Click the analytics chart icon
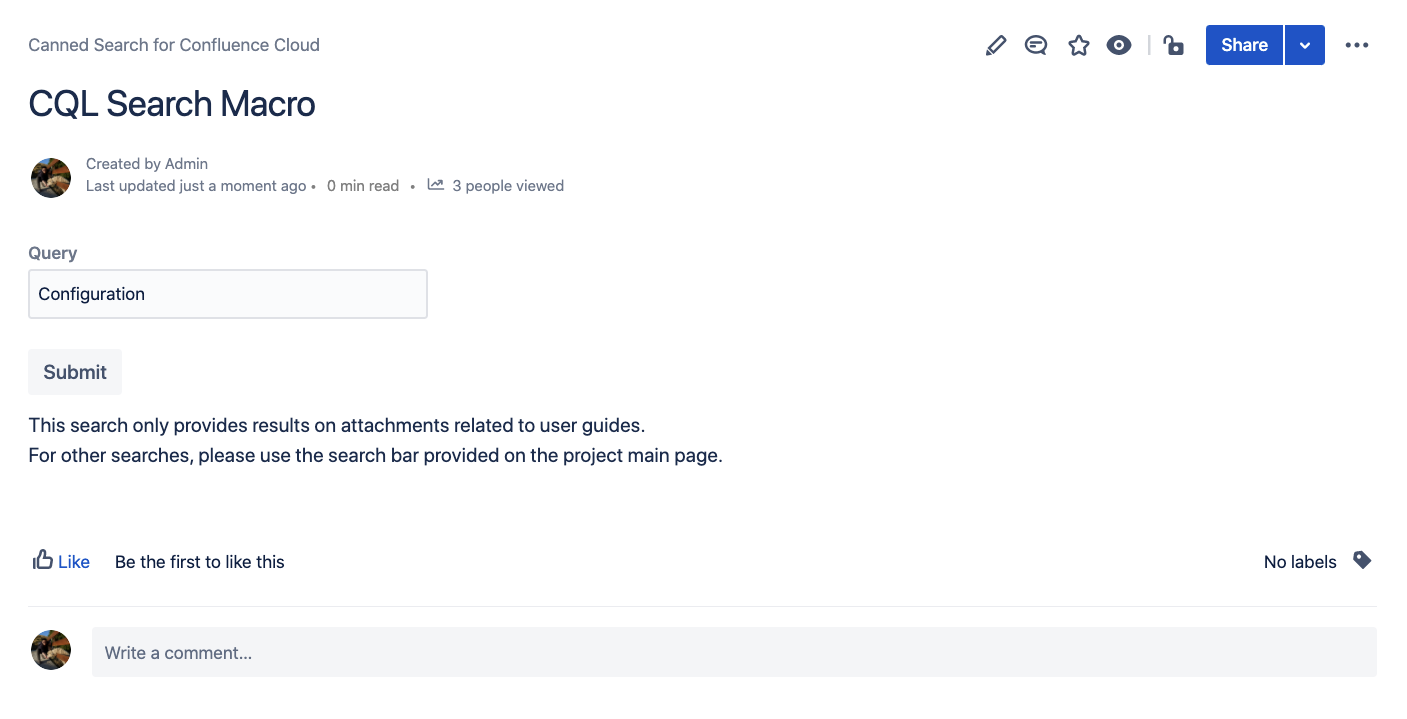 436,185
